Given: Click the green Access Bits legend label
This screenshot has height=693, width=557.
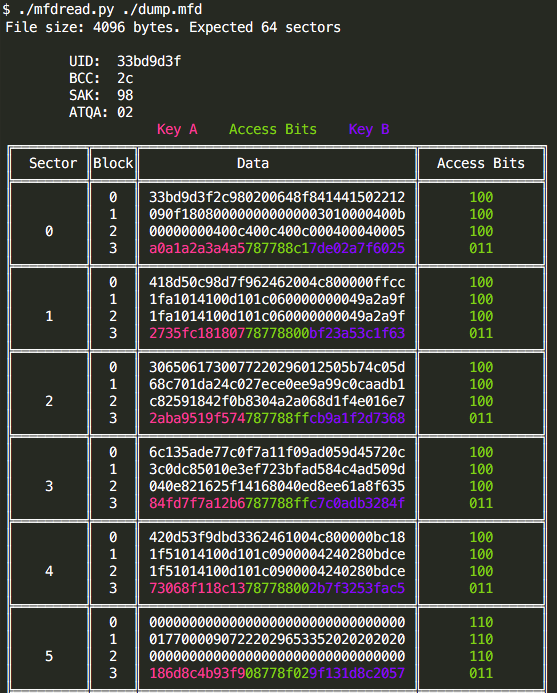Looking at the screenshot, I should pos(273,129).
